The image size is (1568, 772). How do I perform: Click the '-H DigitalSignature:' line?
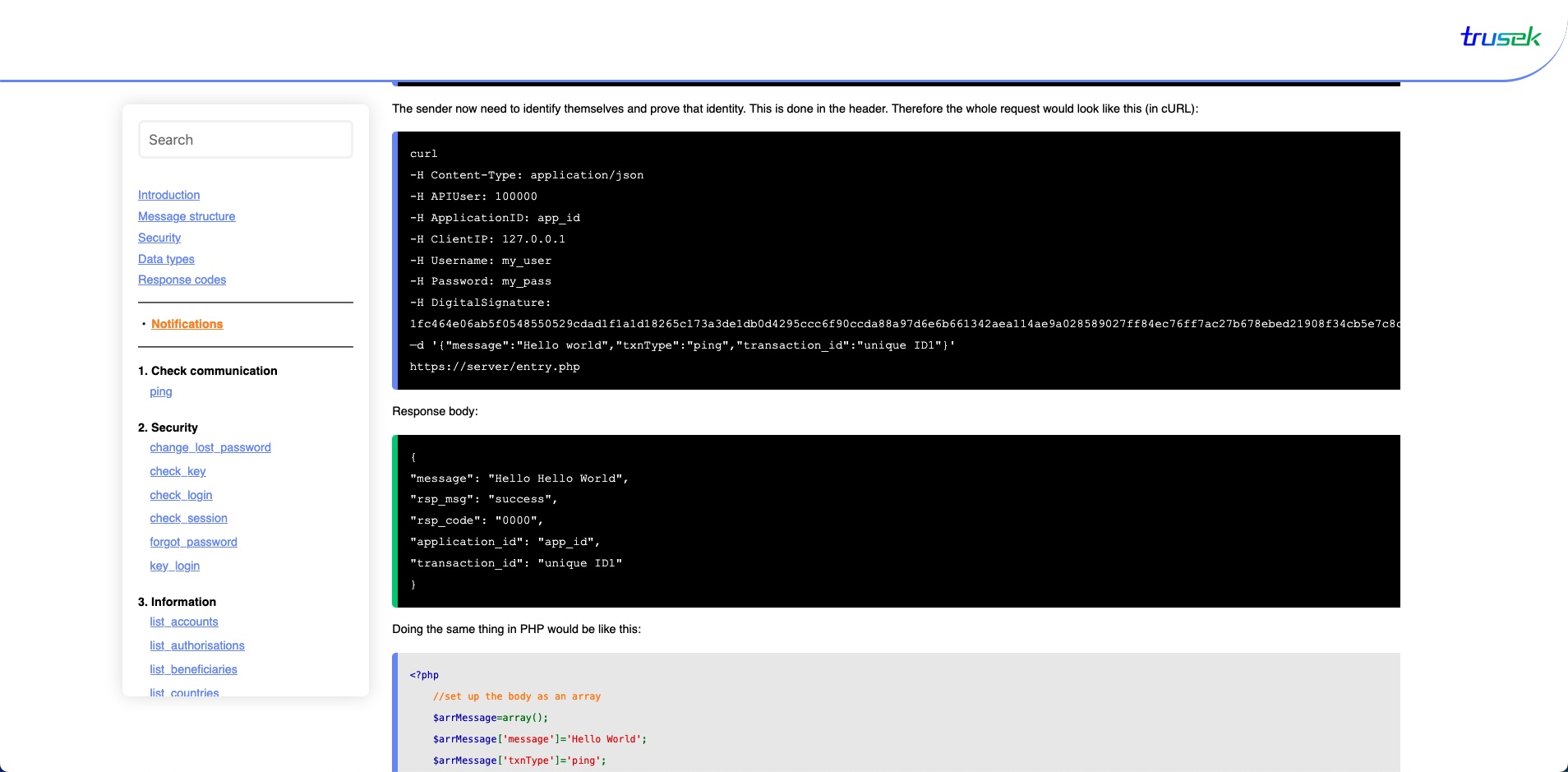(x=481, y=303)
